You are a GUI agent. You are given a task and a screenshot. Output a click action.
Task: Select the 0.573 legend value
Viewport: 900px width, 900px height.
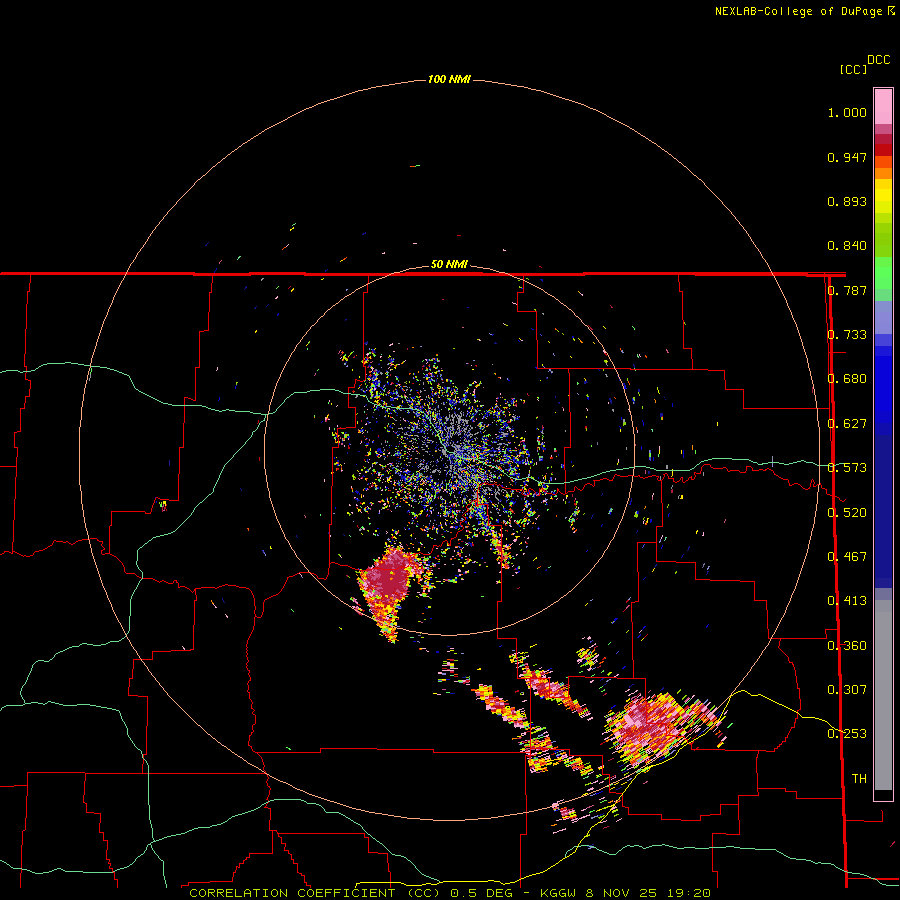coord(847,468)
